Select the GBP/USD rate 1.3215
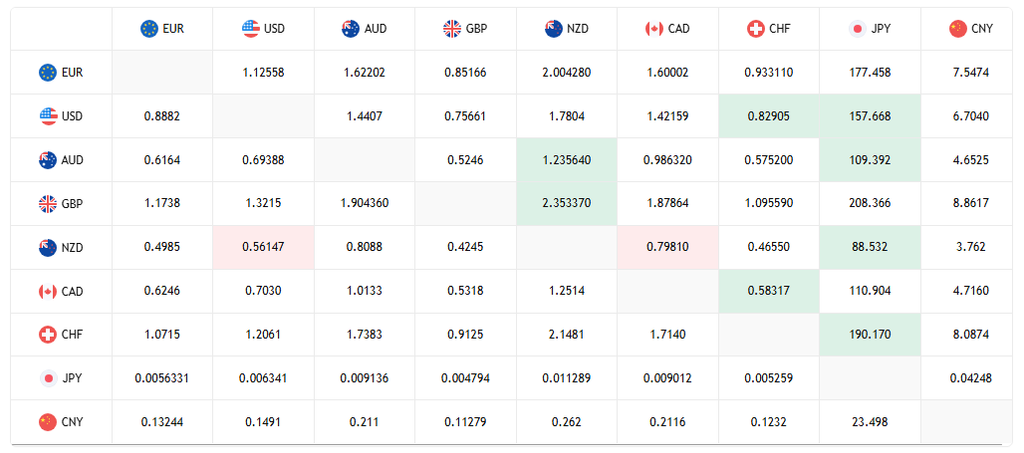Image resolution: width=1024 pixels, height=453 pixels. pos(263,204)
